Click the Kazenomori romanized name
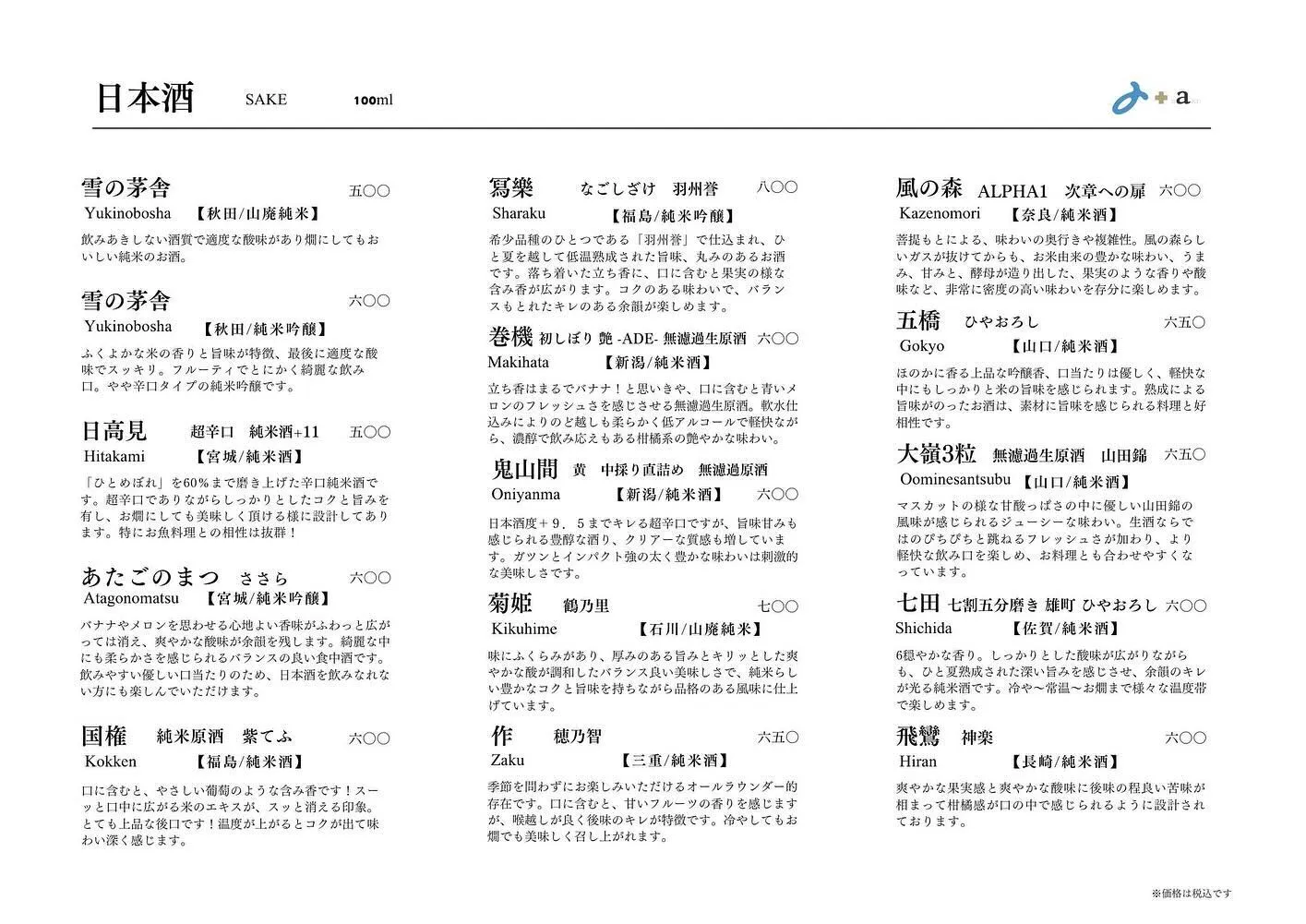Viewport: 1306px width, 924px height. 940,213
